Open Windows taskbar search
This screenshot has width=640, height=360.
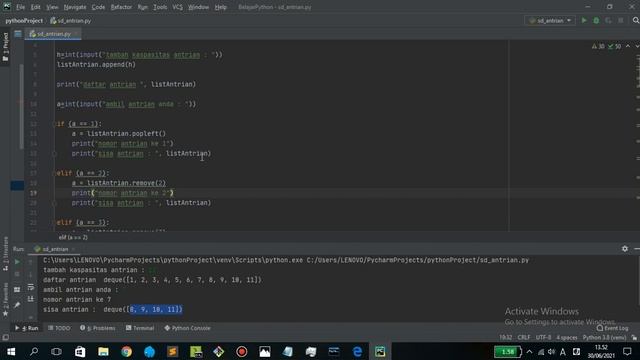[x=34, y=351]
